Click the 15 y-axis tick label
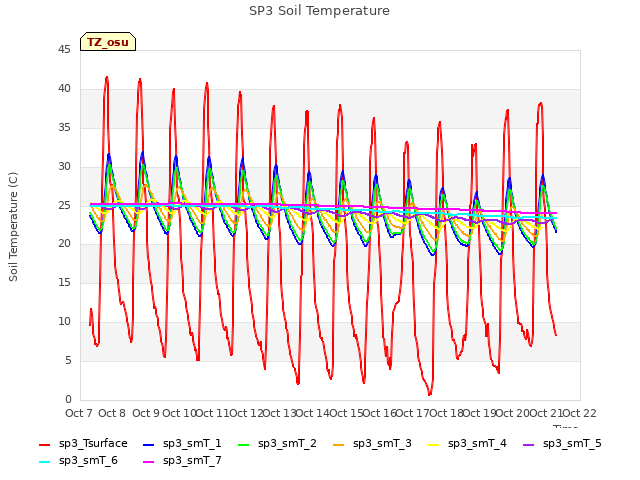Viewport: 640px width, 480px height. point(64,282)
